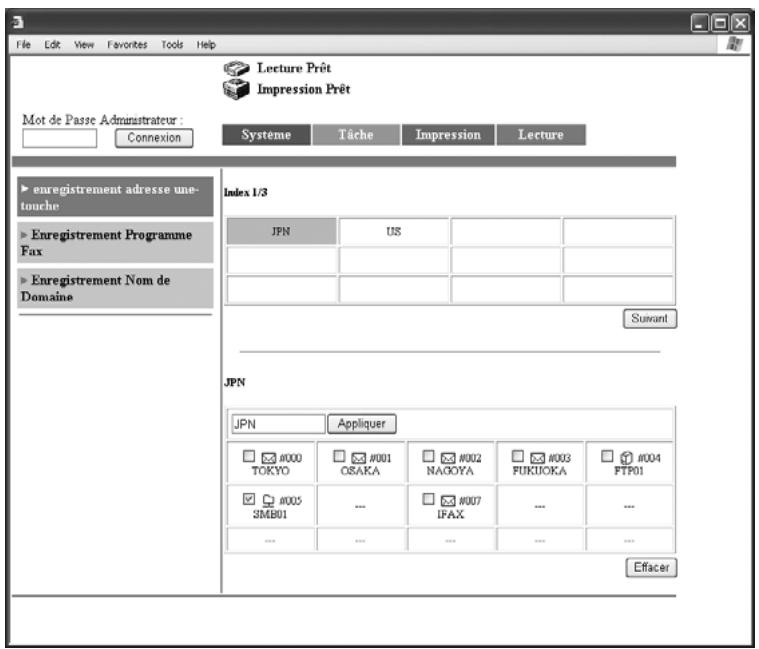The image size is (759, 649).
Task: Switch to the Lecture tab
Action: point(541,135)
